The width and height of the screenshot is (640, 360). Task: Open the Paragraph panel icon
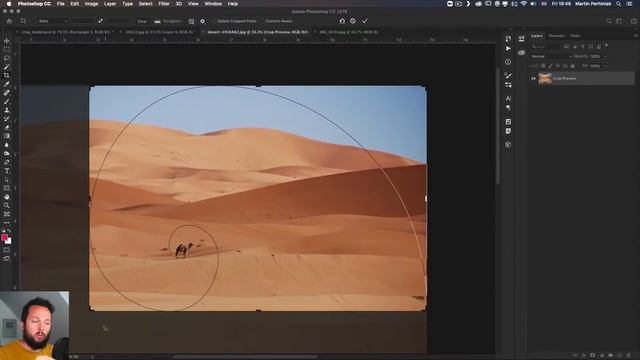(x=508, y=108)
